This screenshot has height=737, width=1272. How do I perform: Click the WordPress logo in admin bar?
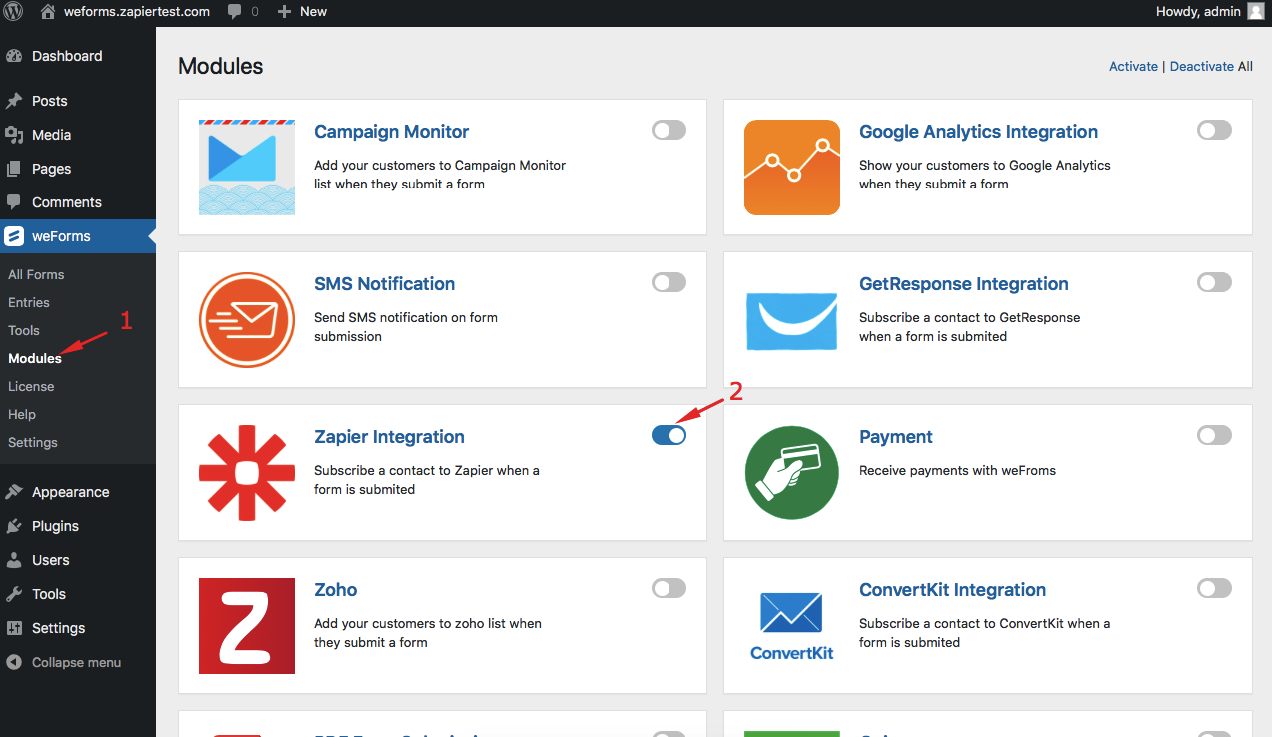(13, 12)
